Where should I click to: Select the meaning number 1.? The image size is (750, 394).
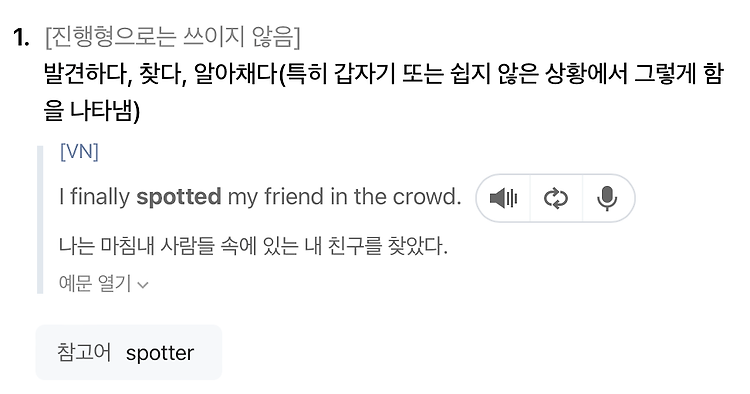coord(21,37)
